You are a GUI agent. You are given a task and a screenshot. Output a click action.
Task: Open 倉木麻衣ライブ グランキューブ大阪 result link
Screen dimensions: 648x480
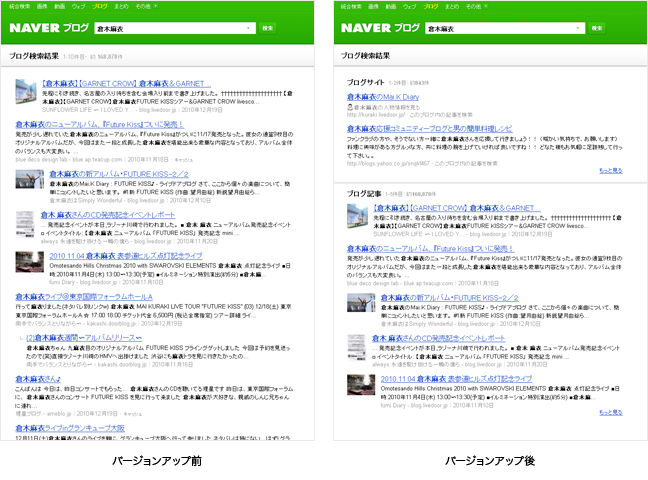70,428
